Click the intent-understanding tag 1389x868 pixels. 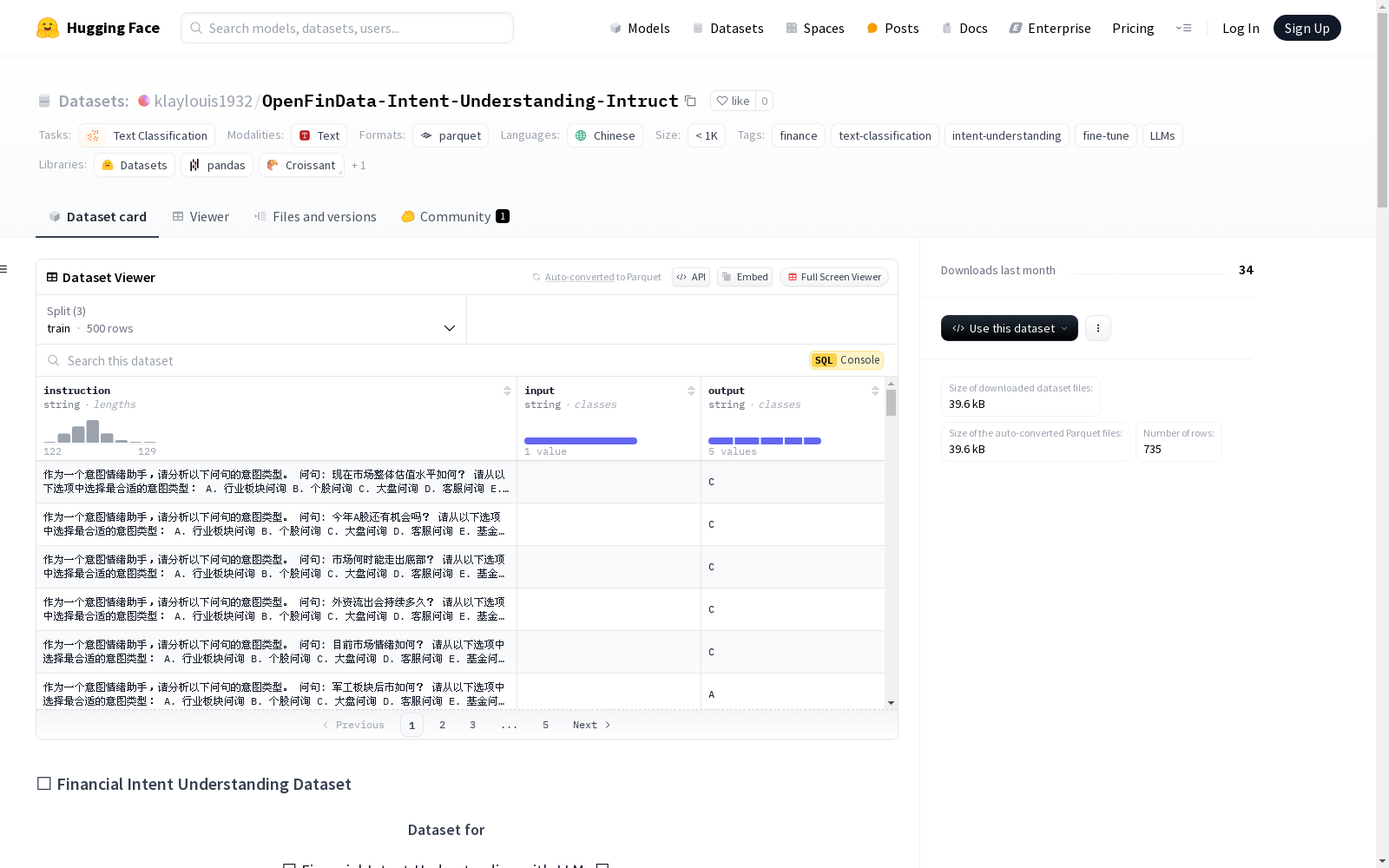[x=1007, y=135]
